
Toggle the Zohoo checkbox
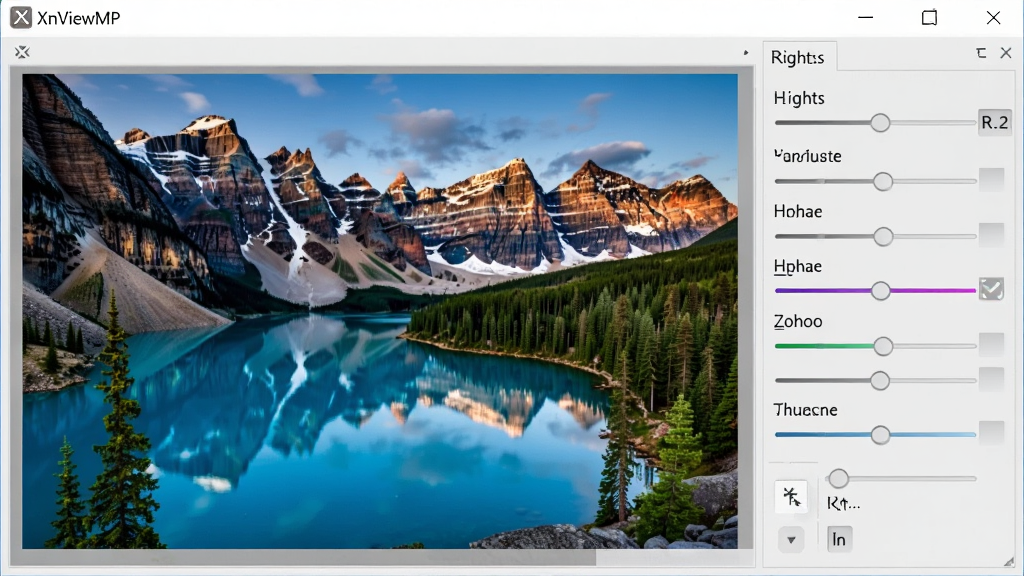pyautogui.click(x=991, y=344)
